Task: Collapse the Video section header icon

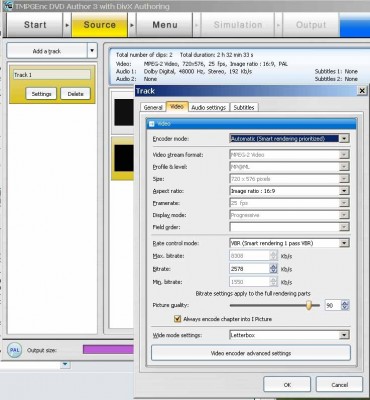Action: 152,124
